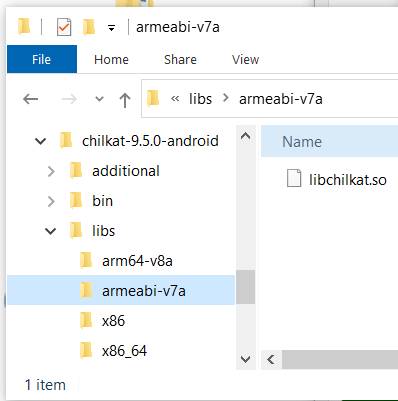Click libs in the address bar
Viewport: 398px width, 401px height.
click(200, 99)
